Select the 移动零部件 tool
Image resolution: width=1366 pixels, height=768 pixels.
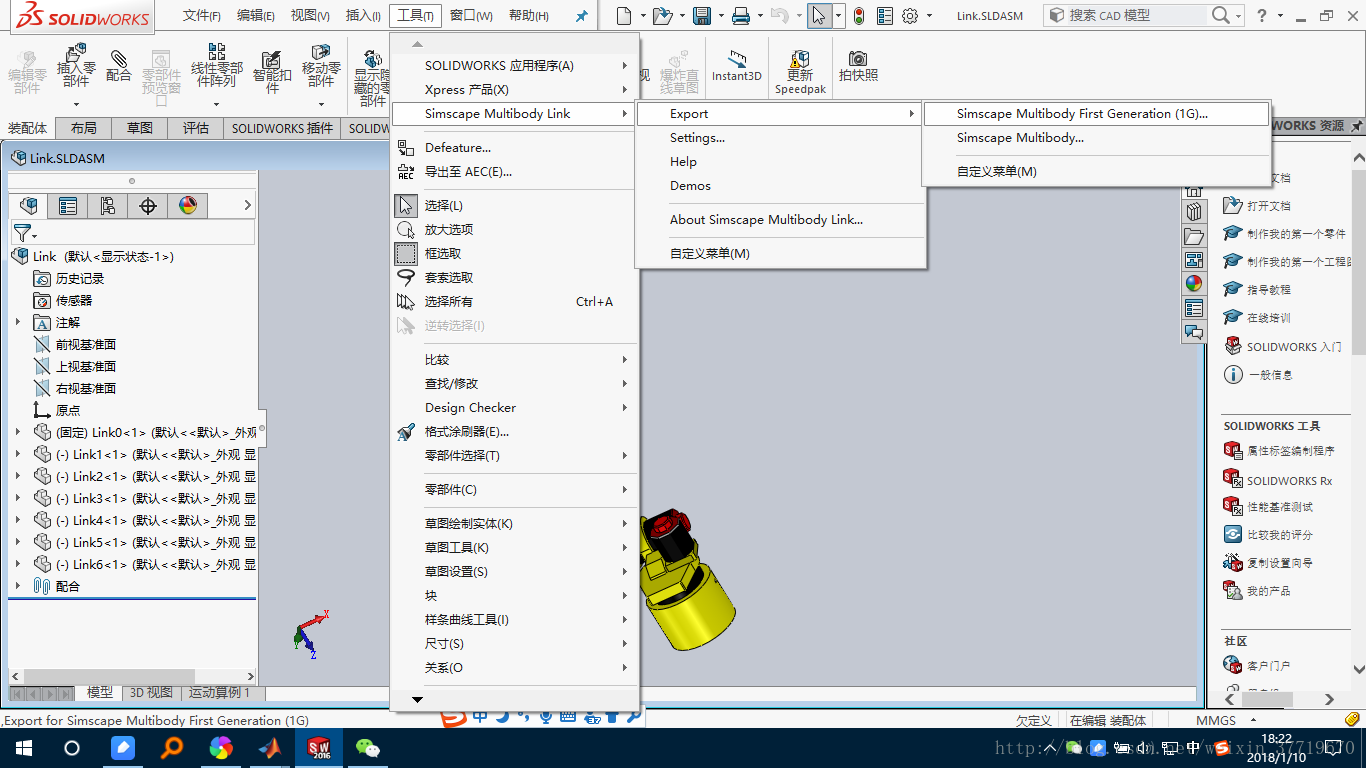tap(321, 66)
